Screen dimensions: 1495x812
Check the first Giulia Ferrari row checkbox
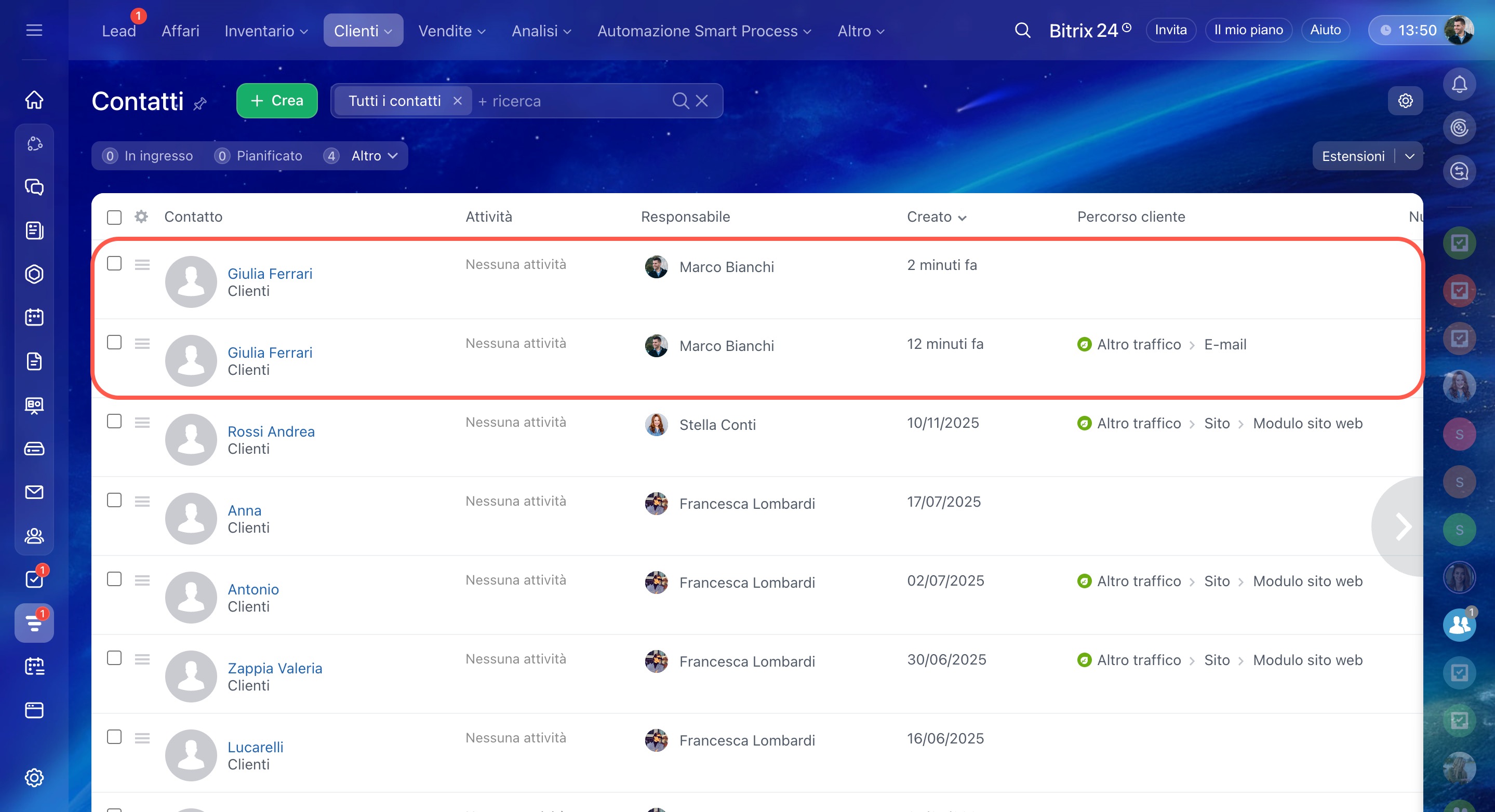coord(114,263)
